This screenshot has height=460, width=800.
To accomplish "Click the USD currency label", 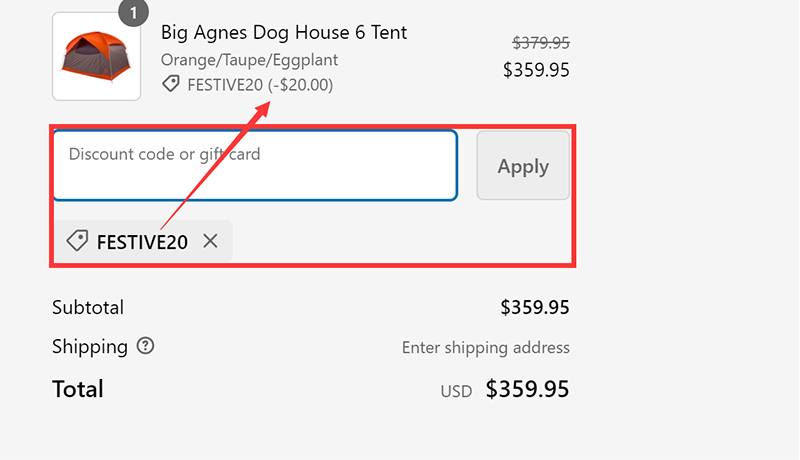I will (x=456, y=391).
